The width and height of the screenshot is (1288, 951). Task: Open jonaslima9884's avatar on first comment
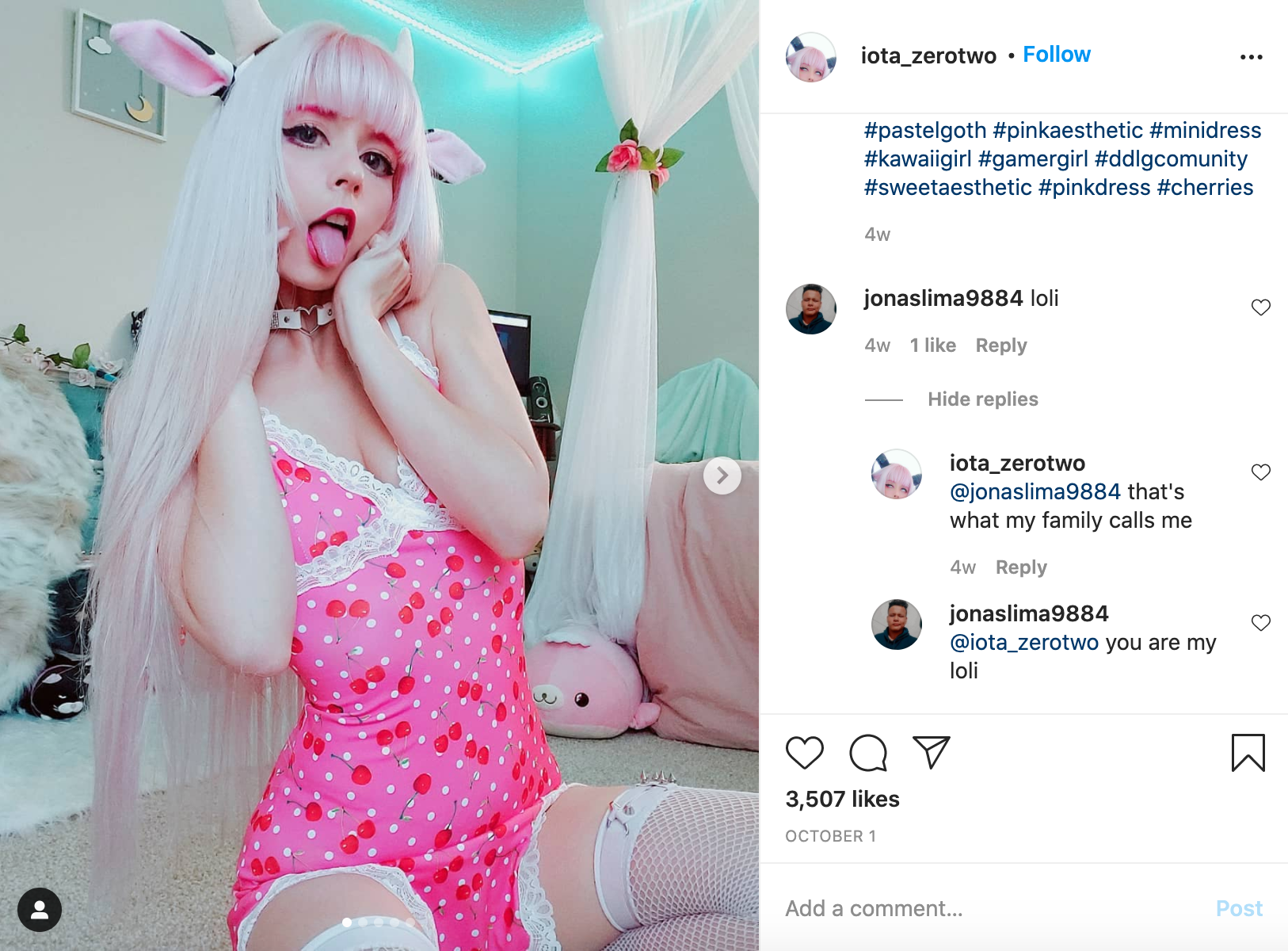click(810, 309)
